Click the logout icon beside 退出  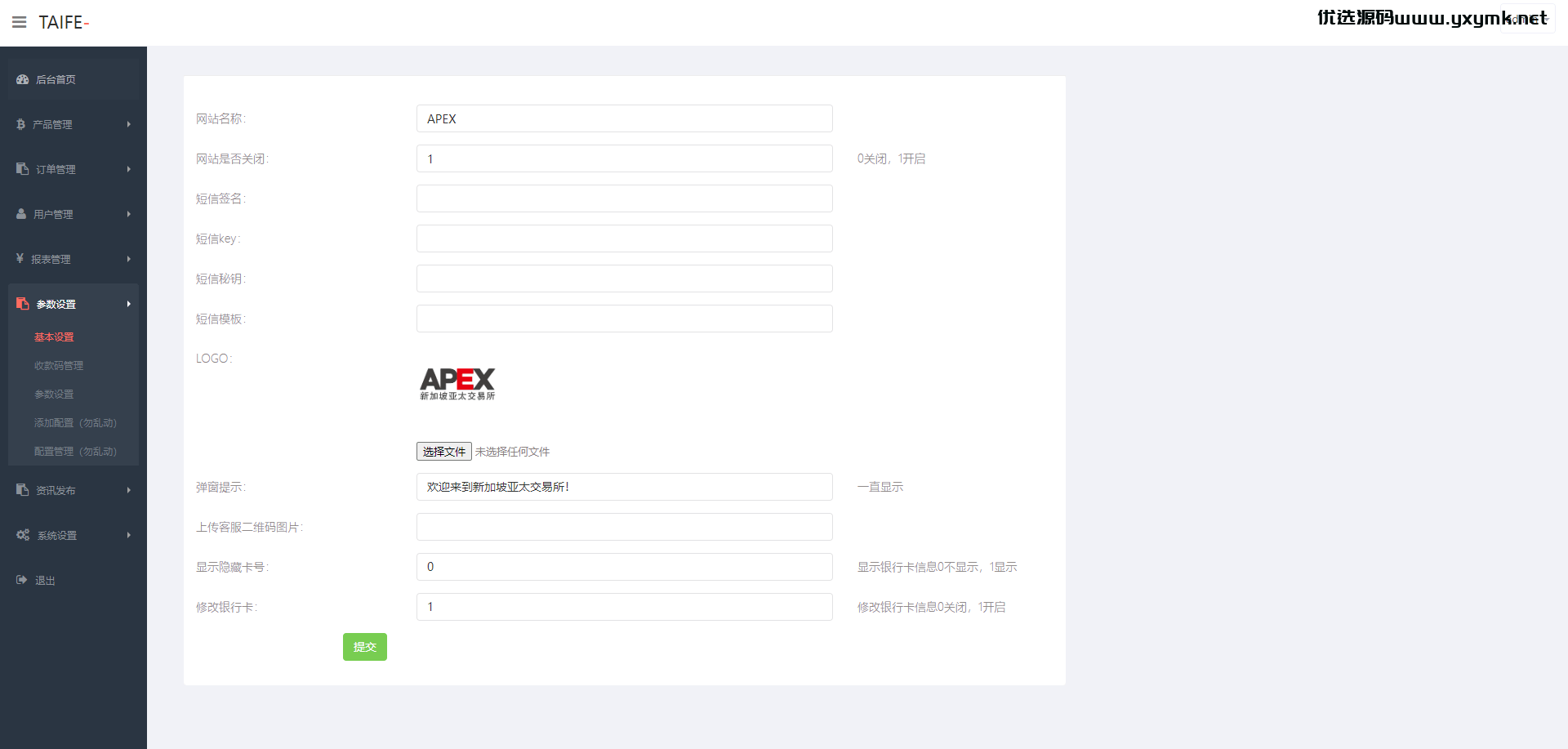tap(22, 580)
